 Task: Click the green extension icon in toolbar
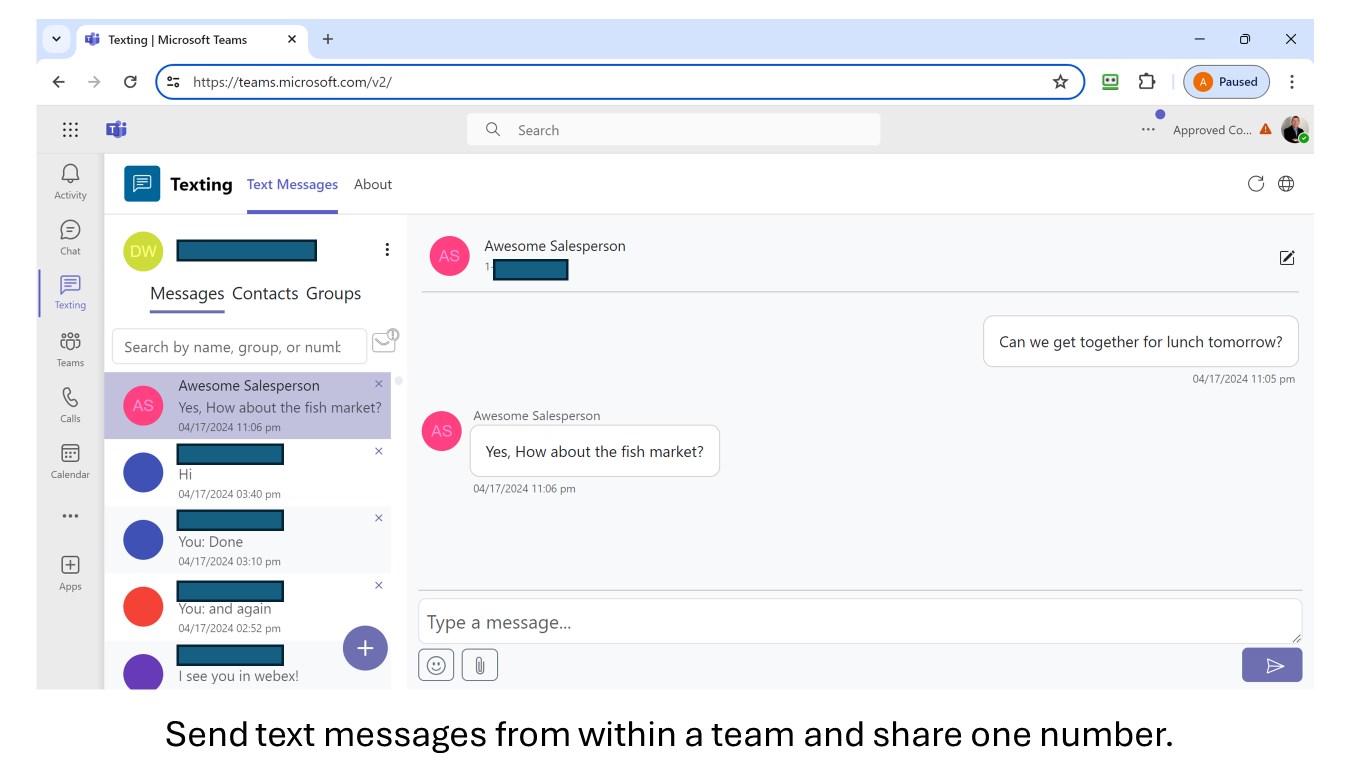click(x=1110, y=82)
